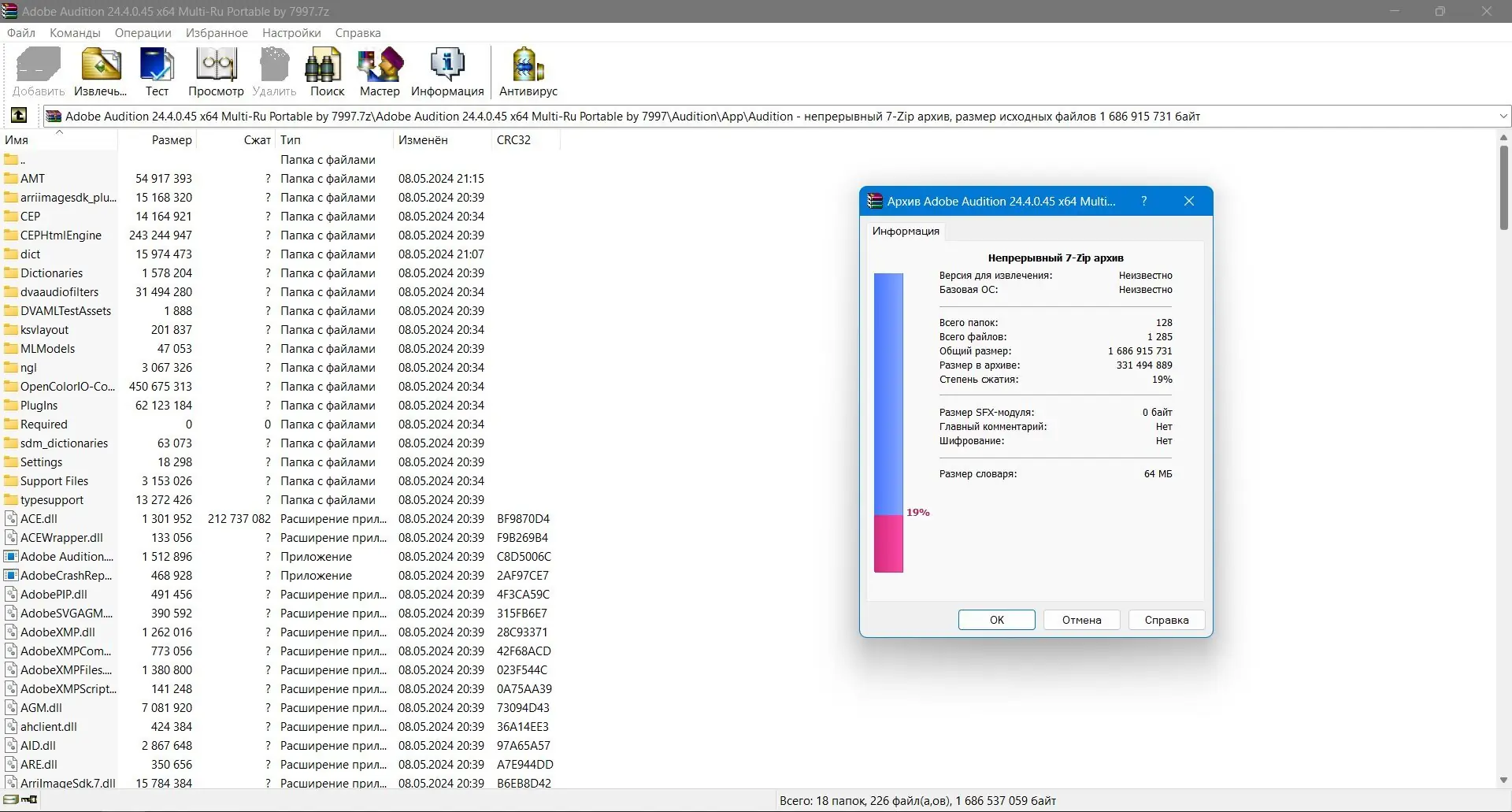
Task: Select the CEPHtmlEngine folder icon
Action: tap(11, 235)
